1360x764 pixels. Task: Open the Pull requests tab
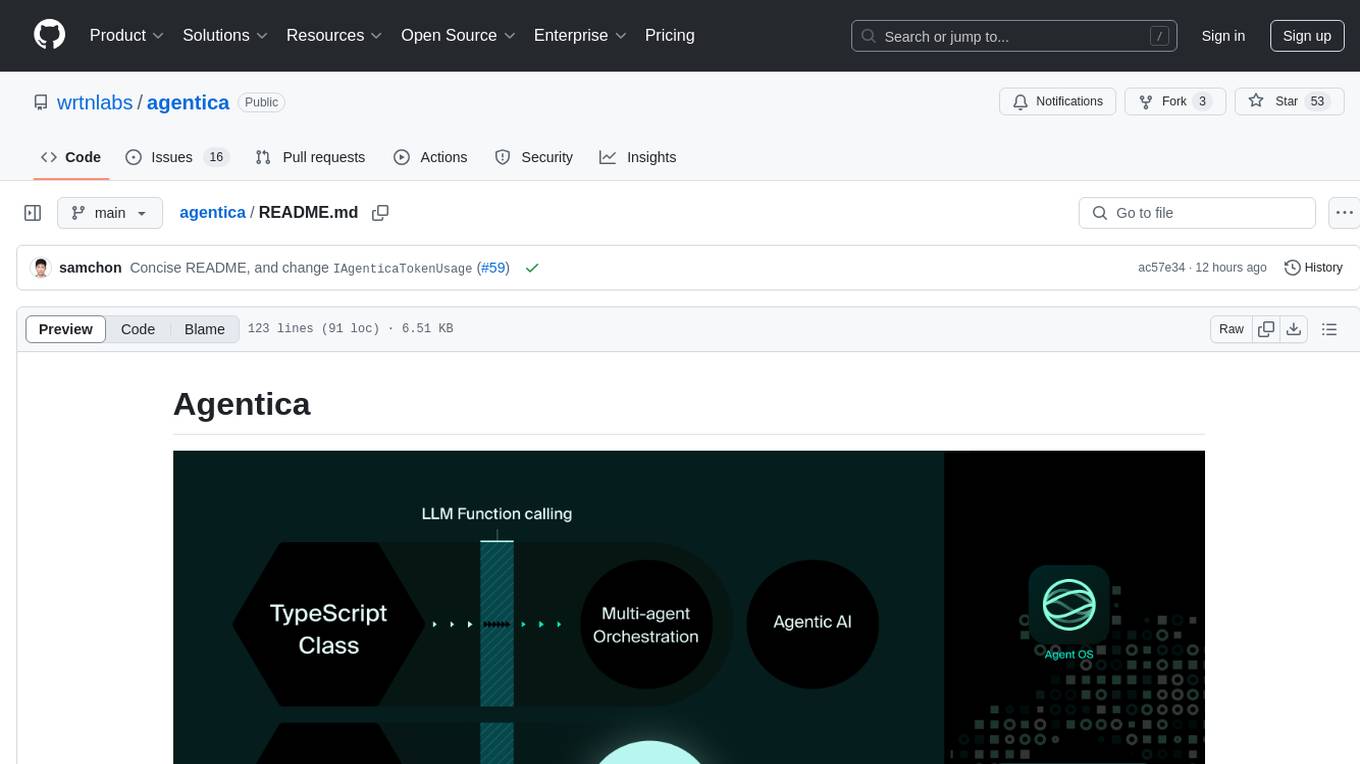[x=310, y=157]
